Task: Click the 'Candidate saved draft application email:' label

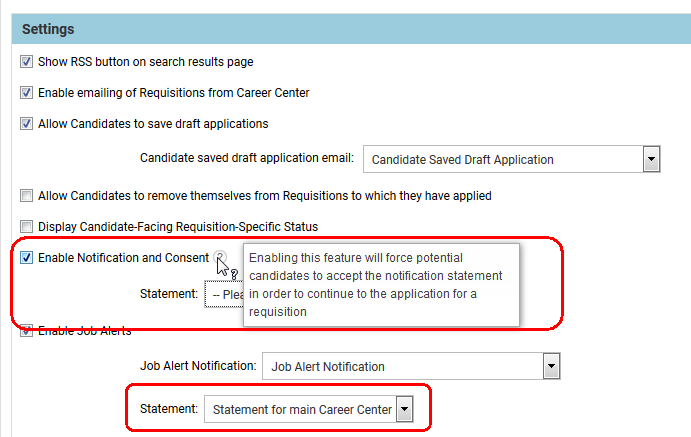Action: 246,159
